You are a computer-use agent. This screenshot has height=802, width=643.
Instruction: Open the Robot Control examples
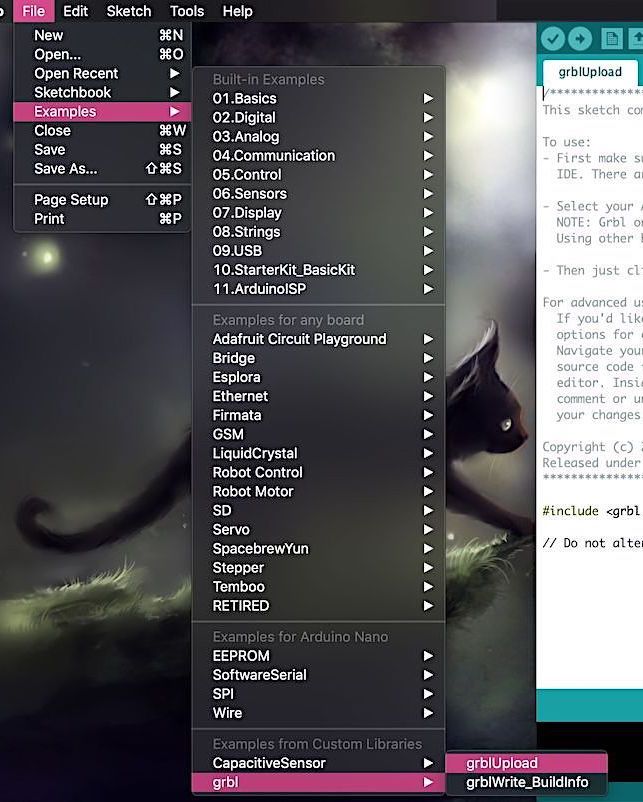(x=318, y=472)
